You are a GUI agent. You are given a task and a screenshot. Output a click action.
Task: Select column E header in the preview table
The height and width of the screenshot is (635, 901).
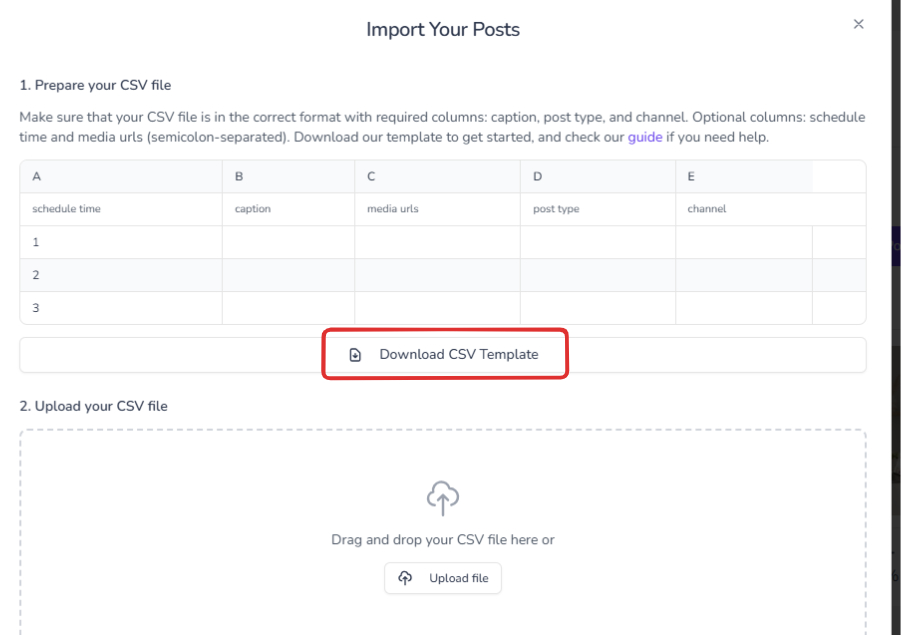coord(691,177)
